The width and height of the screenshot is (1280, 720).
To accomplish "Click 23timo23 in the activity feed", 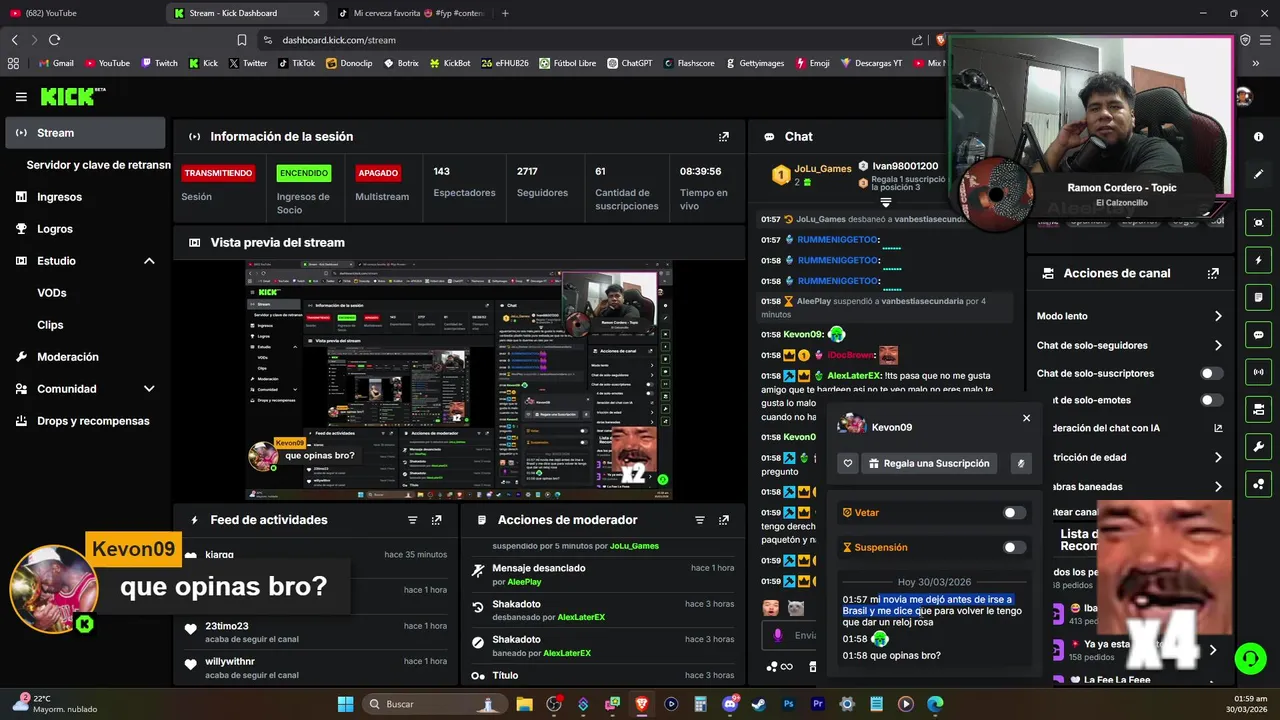I will (227, 626).
